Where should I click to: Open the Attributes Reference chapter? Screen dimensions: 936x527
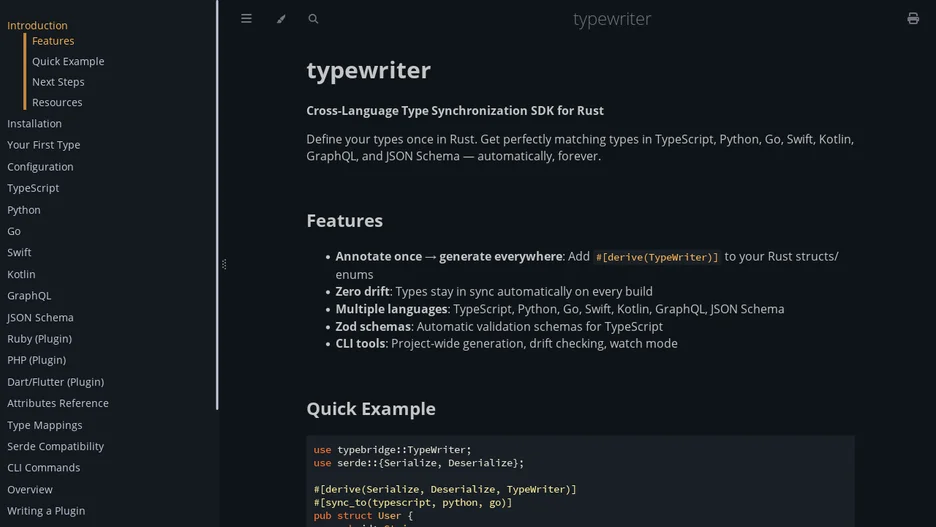click(x=58, y=403)
